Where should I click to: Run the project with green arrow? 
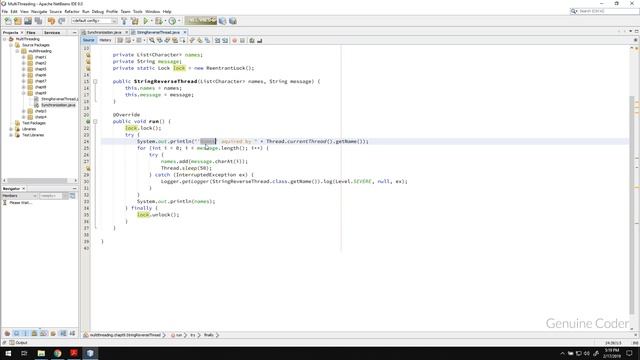tap(146, 21)
